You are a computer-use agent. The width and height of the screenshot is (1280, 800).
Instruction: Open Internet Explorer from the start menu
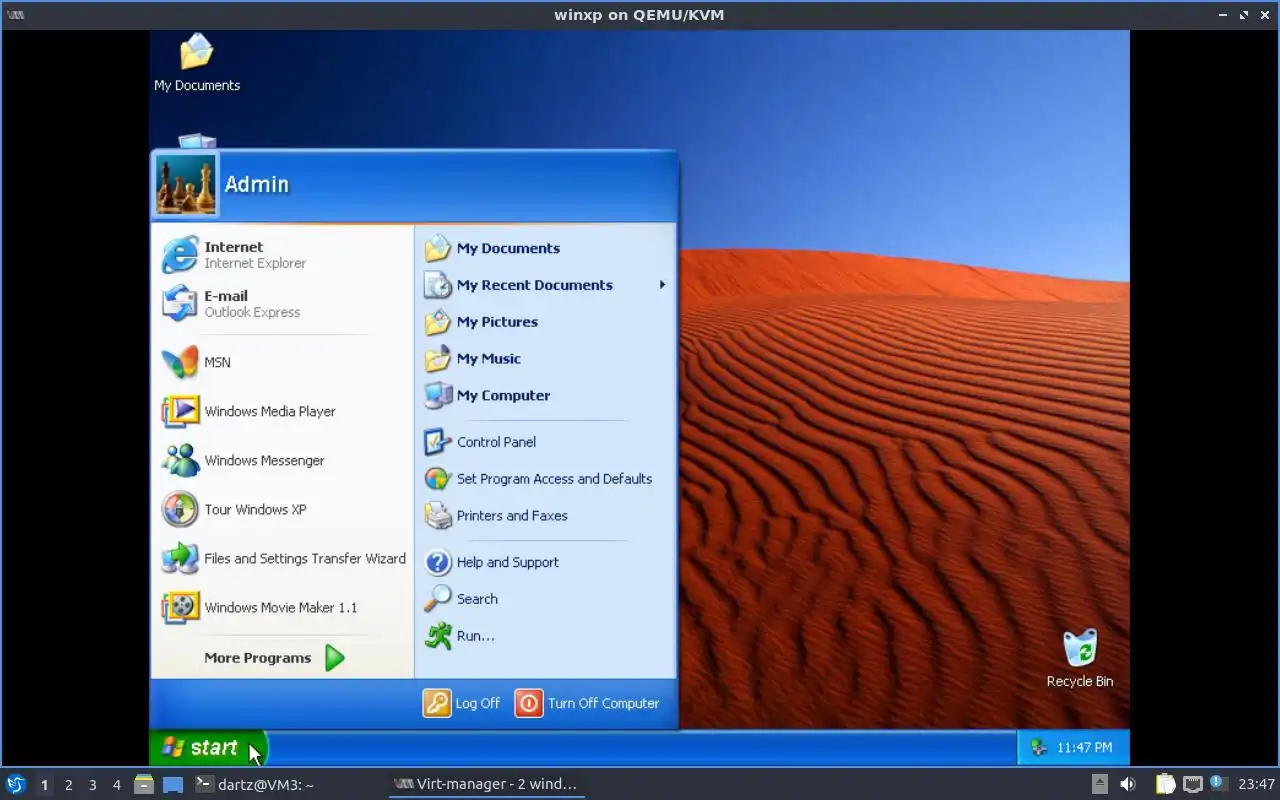point(283,255)
